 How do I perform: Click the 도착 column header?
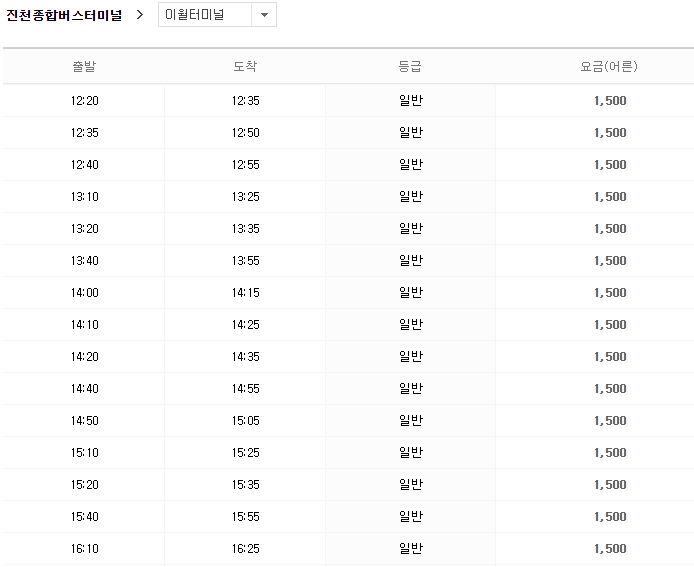(x=245, y=67)
